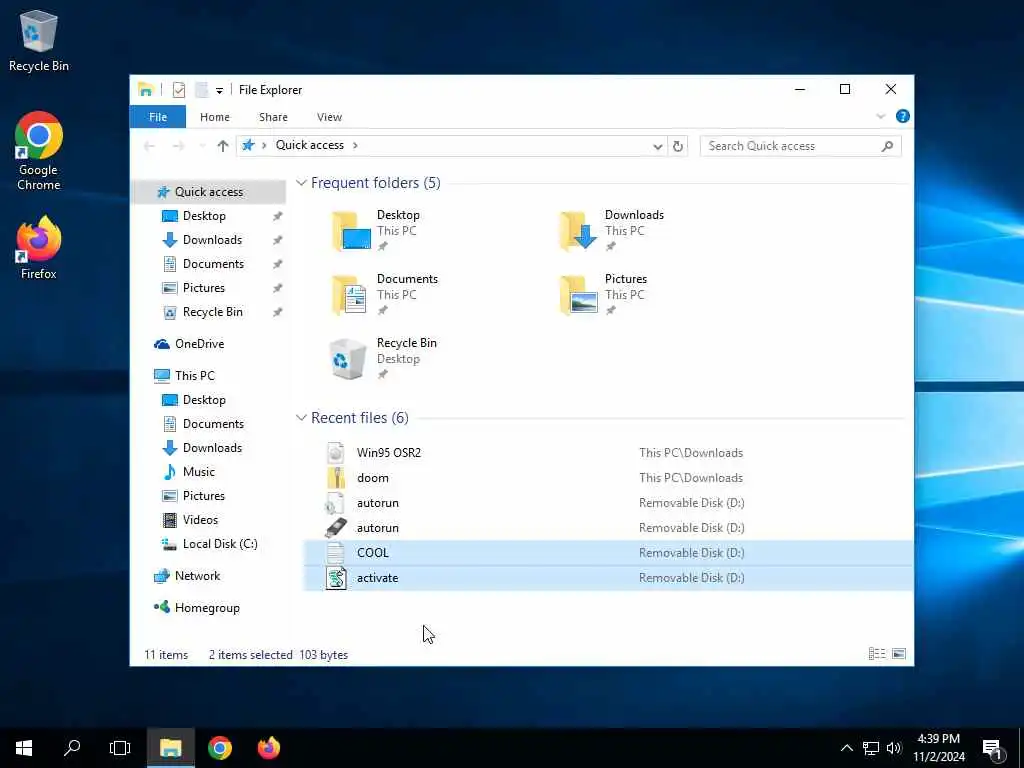Select pinned Desktop under Quick access
The image size is (1024, 768).
204,216
